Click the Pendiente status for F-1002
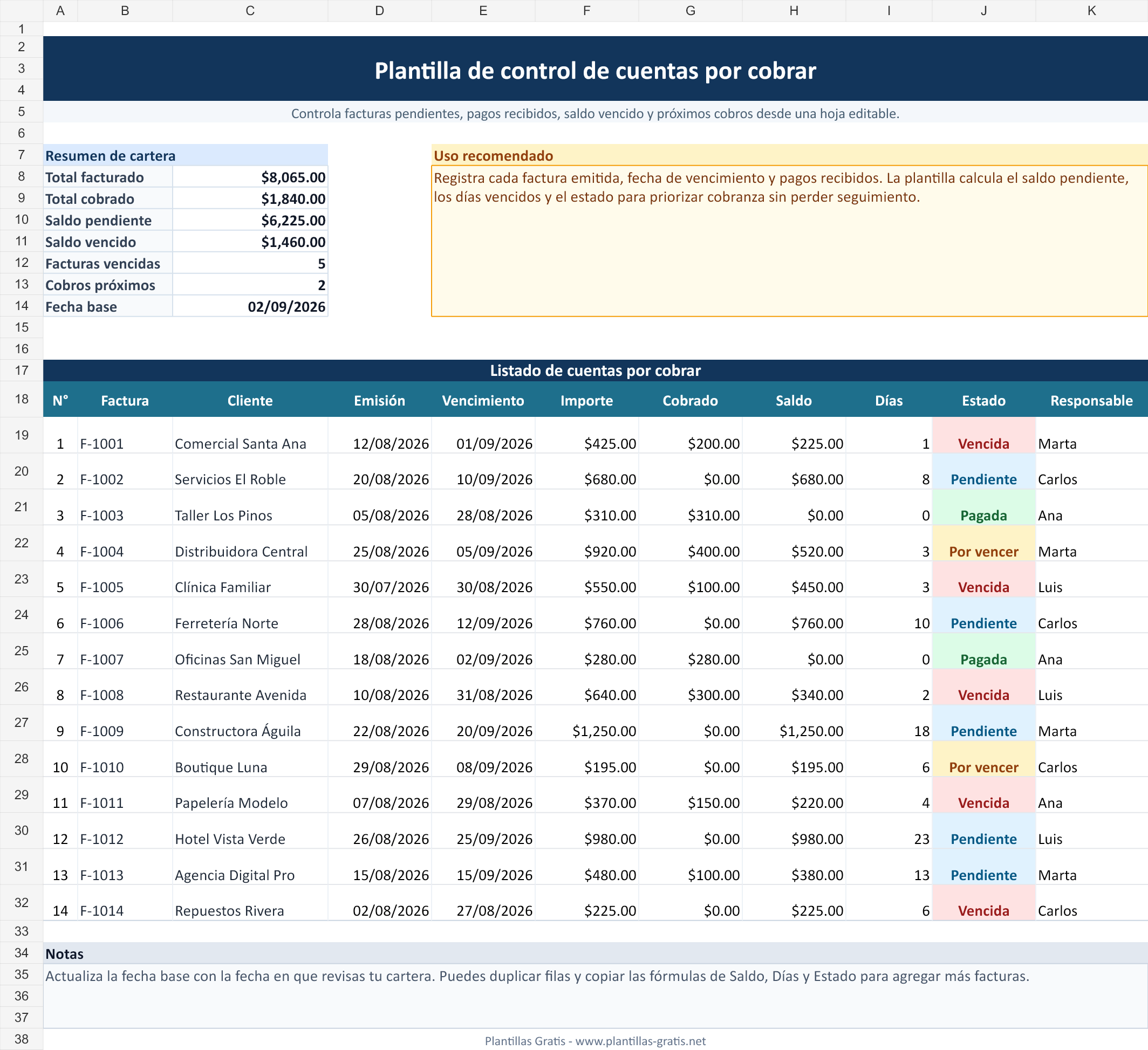 tap(983, 471)
